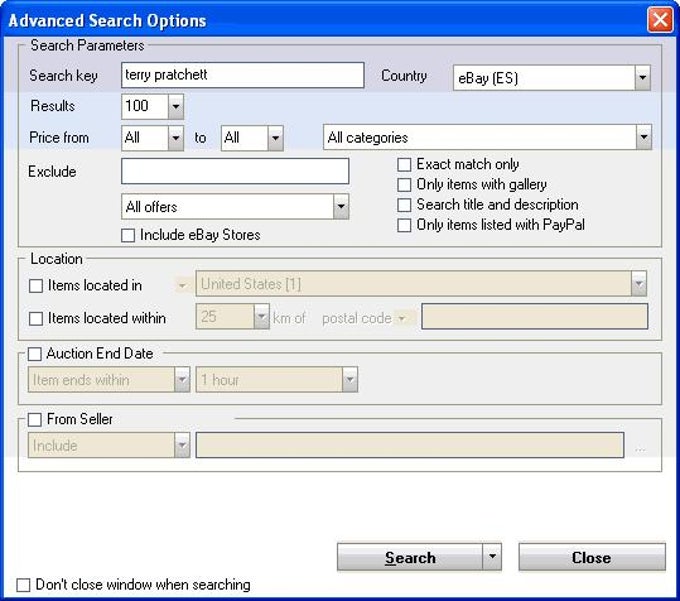Viewport: 680px width, 601px height.
Task: Expand the All categories dropdown
Action: tap(644, 137)
